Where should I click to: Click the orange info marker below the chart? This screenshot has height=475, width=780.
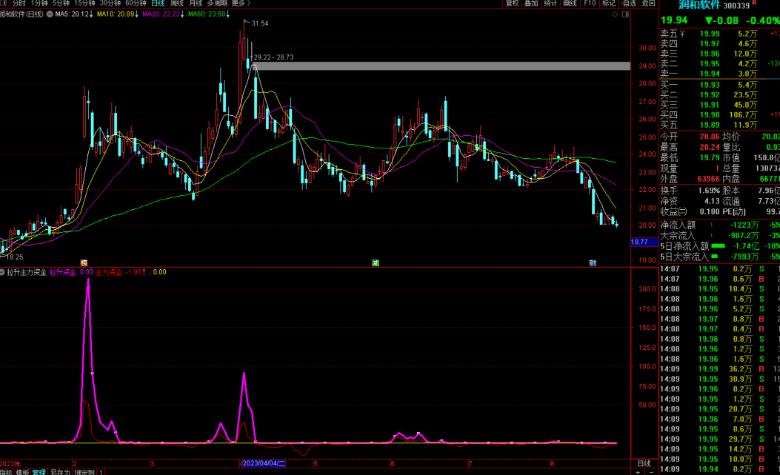click(84, 263)
